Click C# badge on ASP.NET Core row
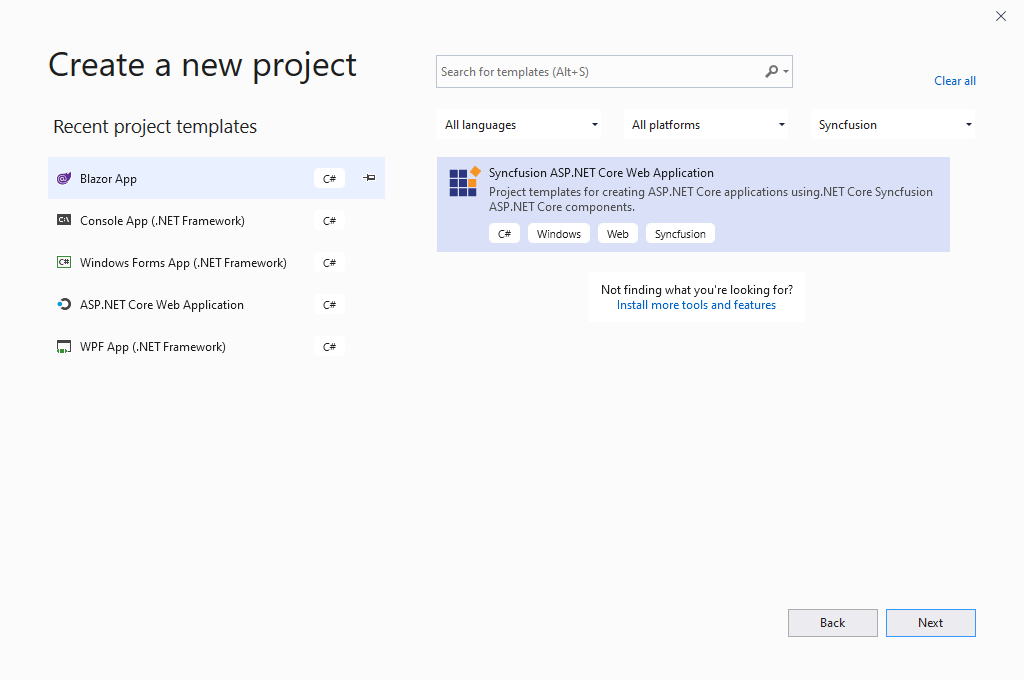Image resolution: width=1024 pixels, height=680 pixels. click(329, 304)
